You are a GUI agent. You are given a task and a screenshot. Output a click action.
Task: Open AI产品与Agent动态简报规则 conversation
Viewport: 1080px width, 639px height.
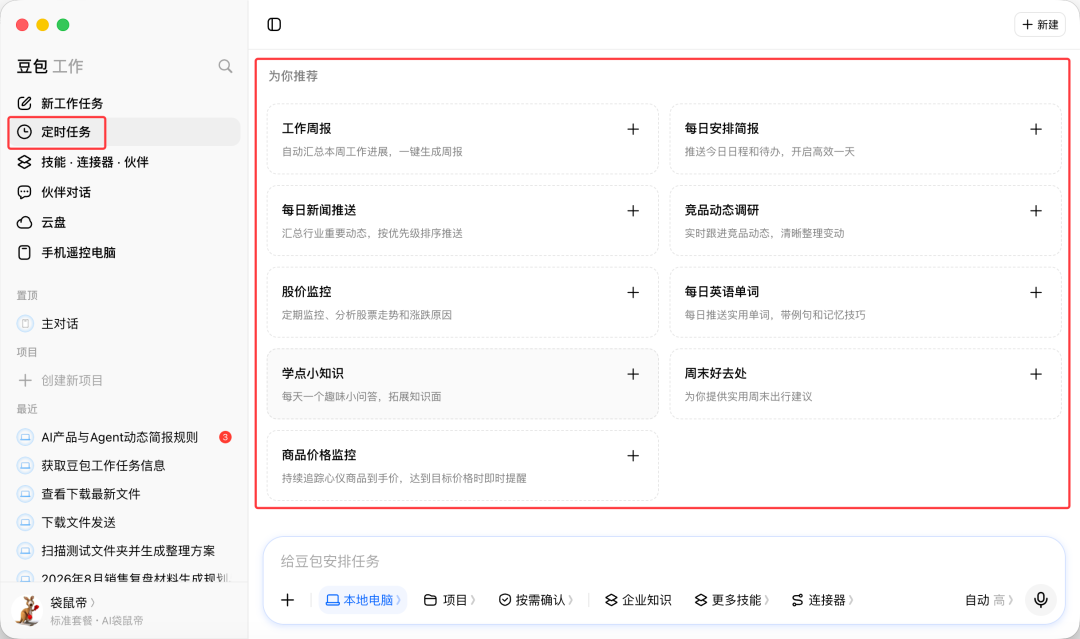[124, 437]
